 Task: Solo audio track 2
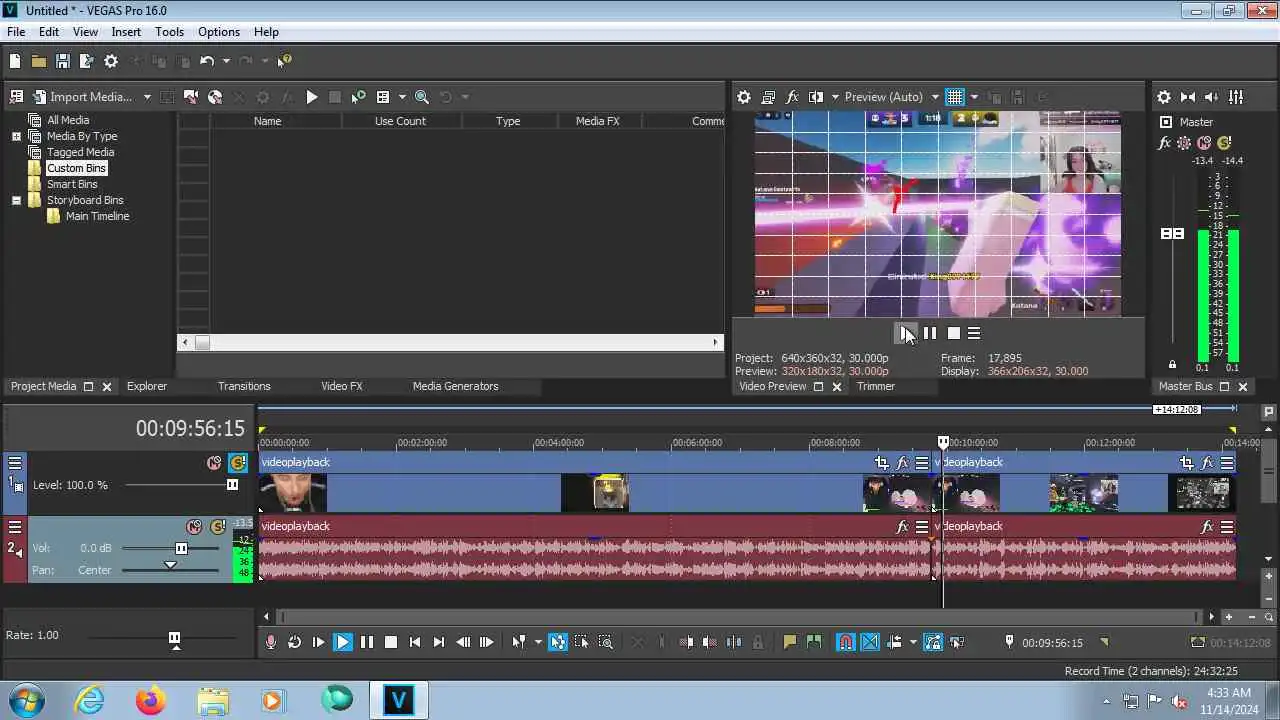pos(218,527)
